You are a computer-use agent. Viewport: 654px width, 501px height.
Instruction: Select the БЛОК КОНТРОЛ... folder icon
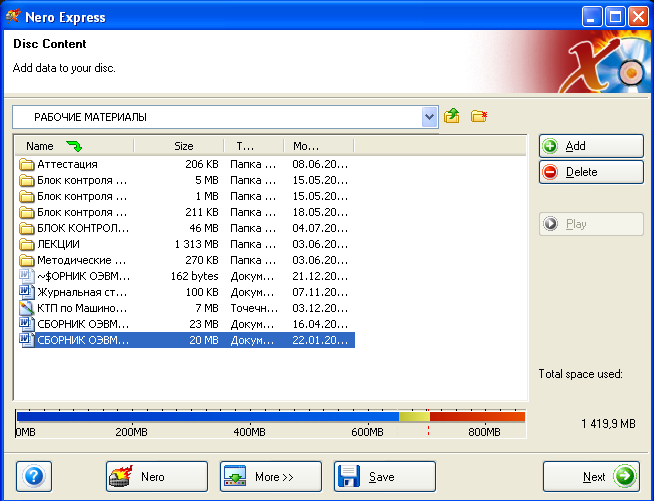(27, 228)
